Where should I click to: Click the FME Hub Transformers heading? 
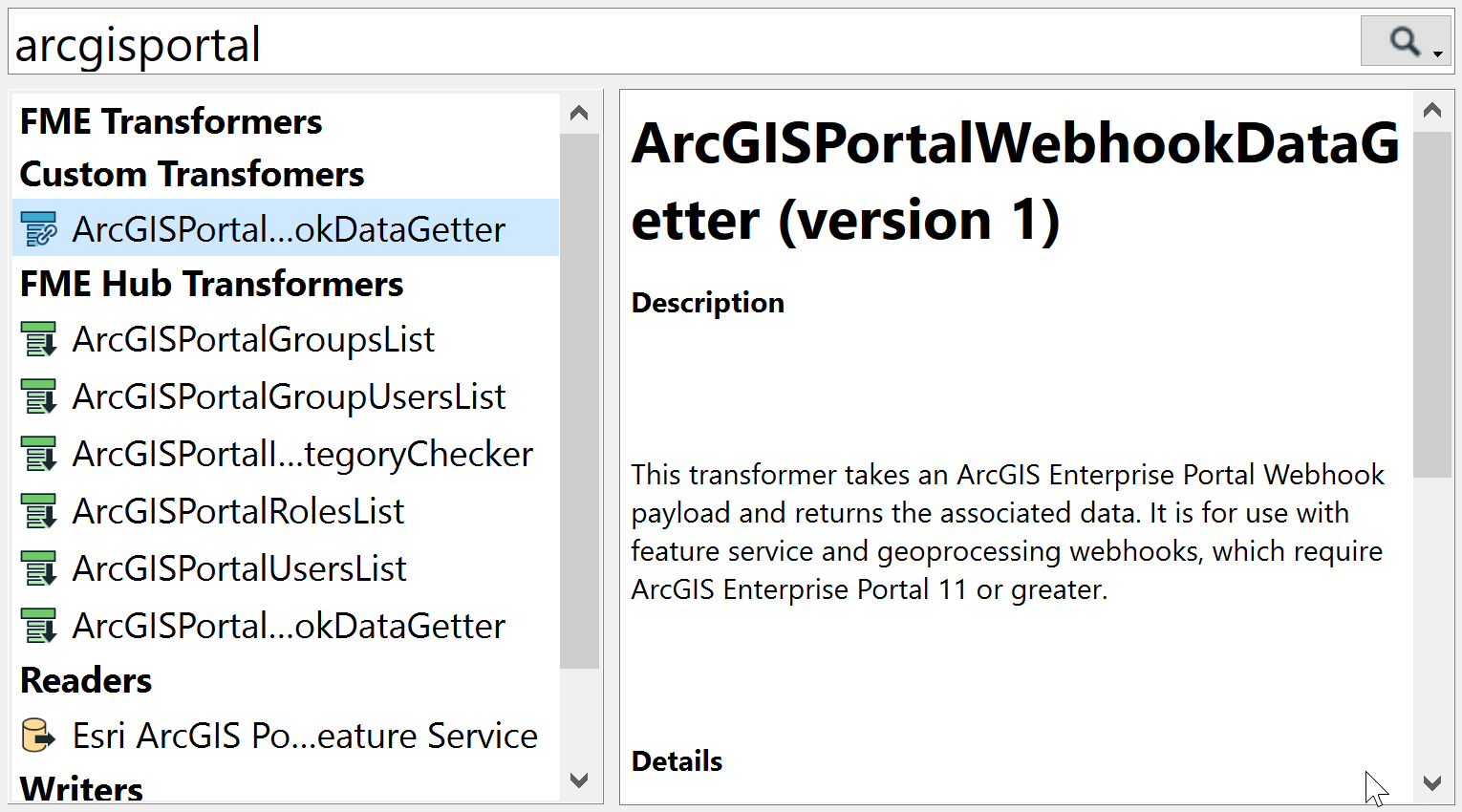(211, 284)
